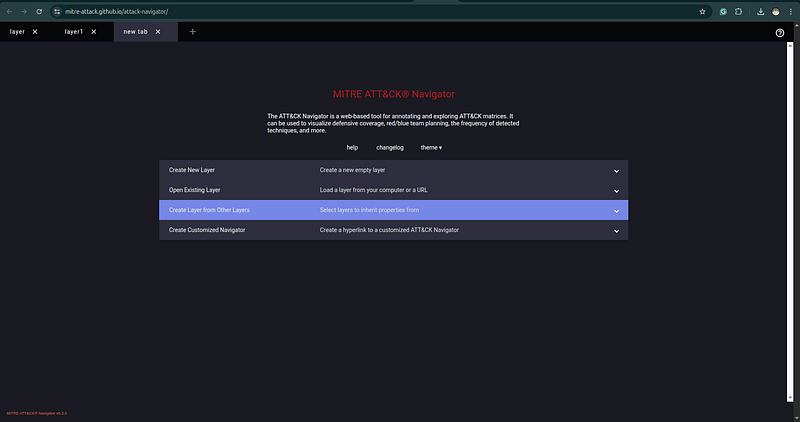Click 'Create Layer from Other Layers' label
Image resolution: width=800 pixels, height=422 pixels.
209,210
